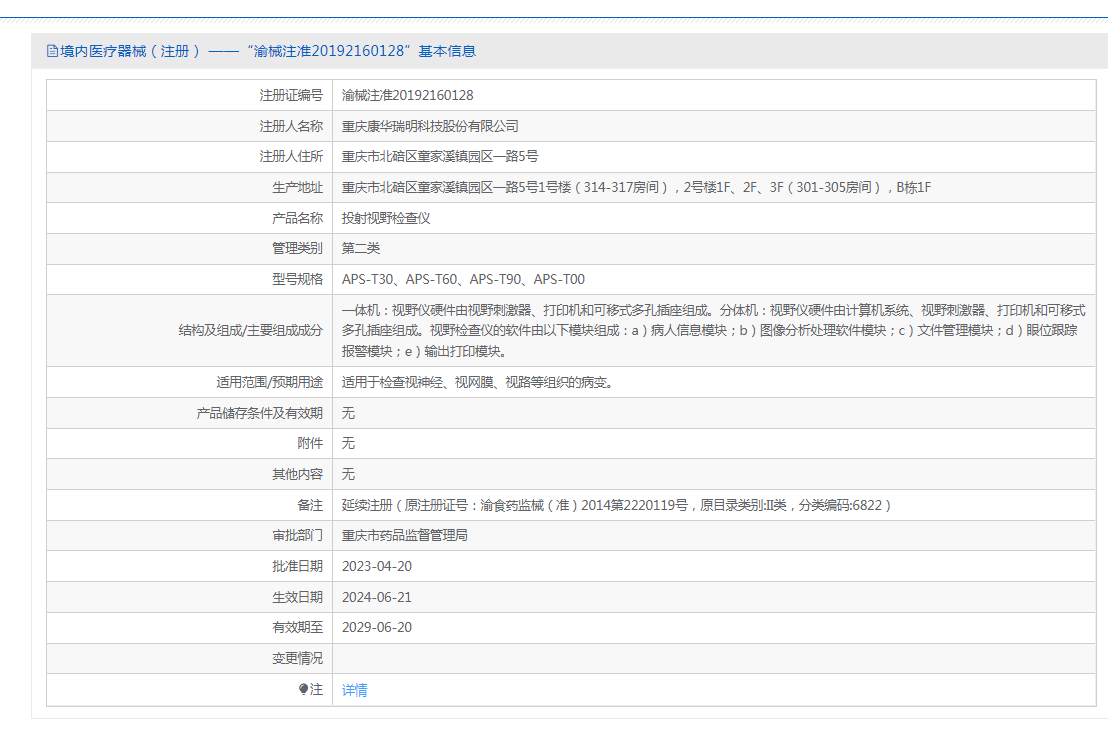Click the 第二类 management category value
Viewport: 1108px width, 729px height.
pos(361,248)
